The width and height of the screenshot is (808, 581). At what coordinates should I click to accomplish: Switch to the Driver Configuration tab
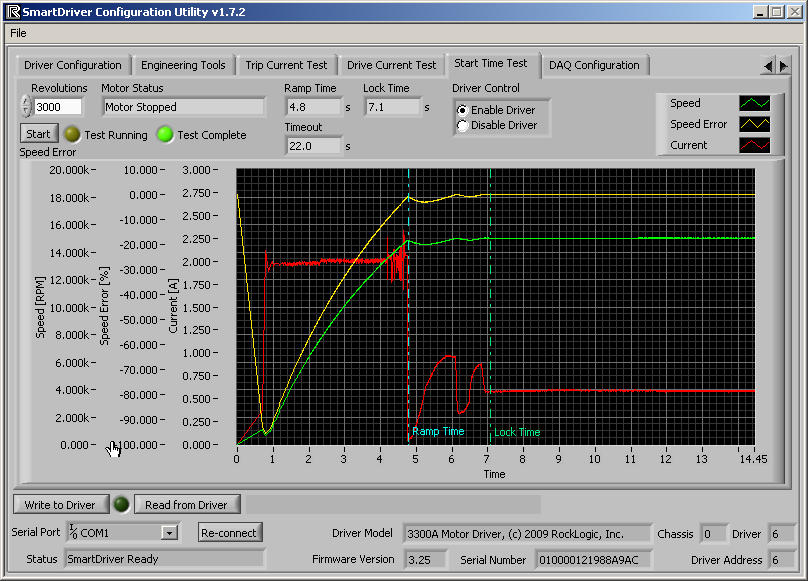tap(73, 65)
